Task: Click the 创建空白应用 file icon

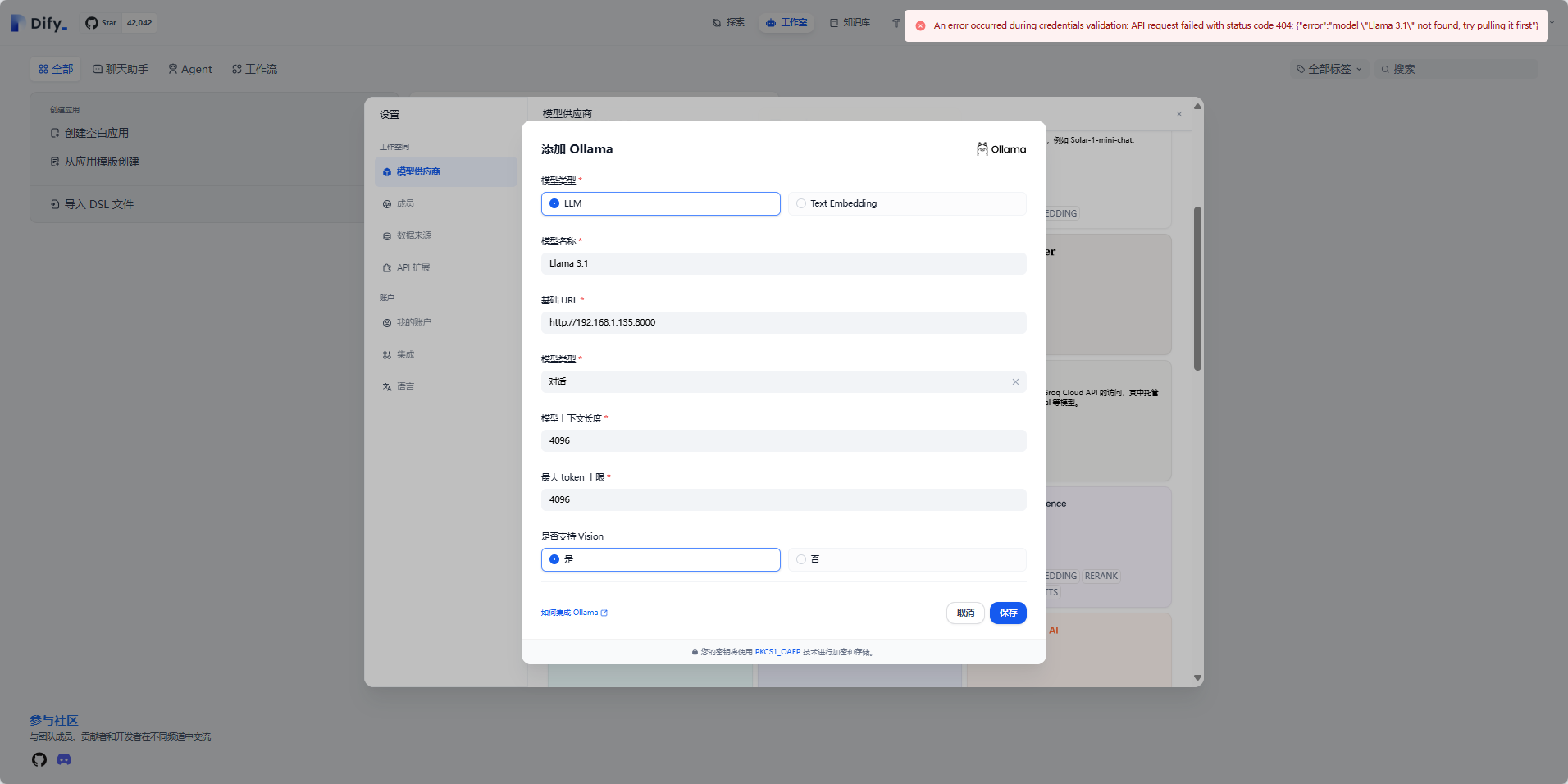Action: tap(55, 133)
